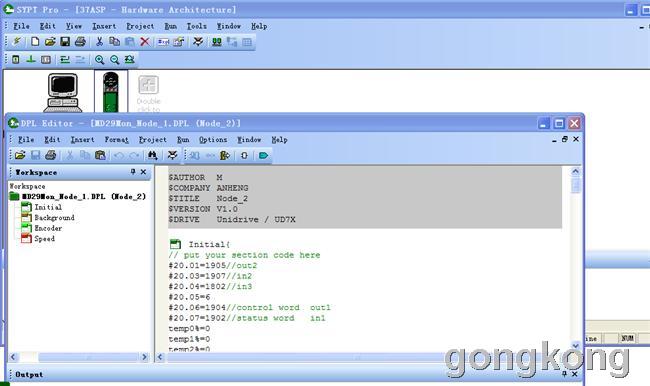Click the code editor scroll up arrow
Screen dimensions: 650x386
pos(575,171)
